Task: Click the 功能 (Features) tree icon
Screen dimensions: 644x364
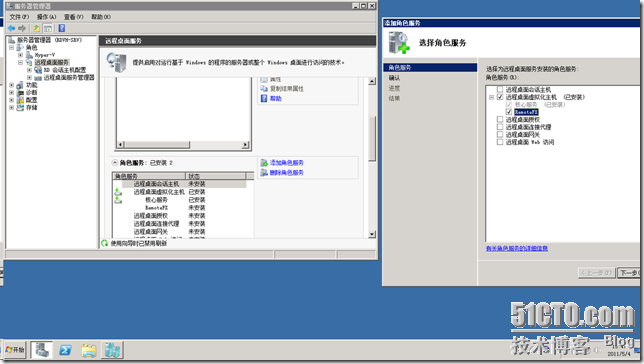Action: tap(21, 85)
